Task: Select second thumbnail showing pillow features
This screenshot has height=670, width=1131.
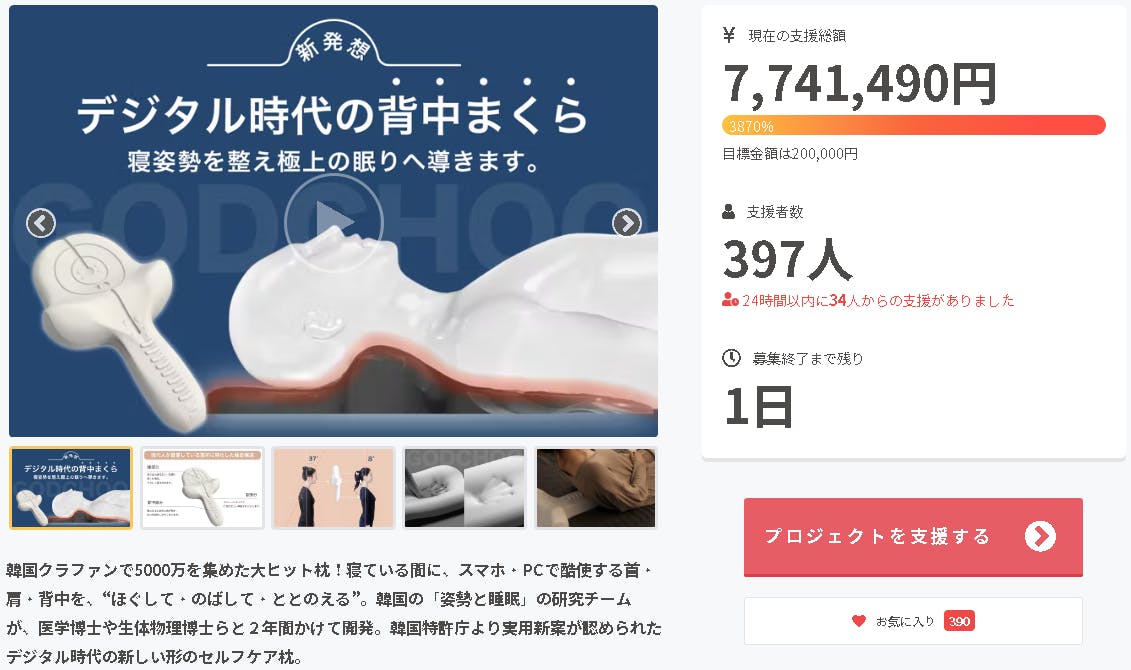Action: [202, 488]
